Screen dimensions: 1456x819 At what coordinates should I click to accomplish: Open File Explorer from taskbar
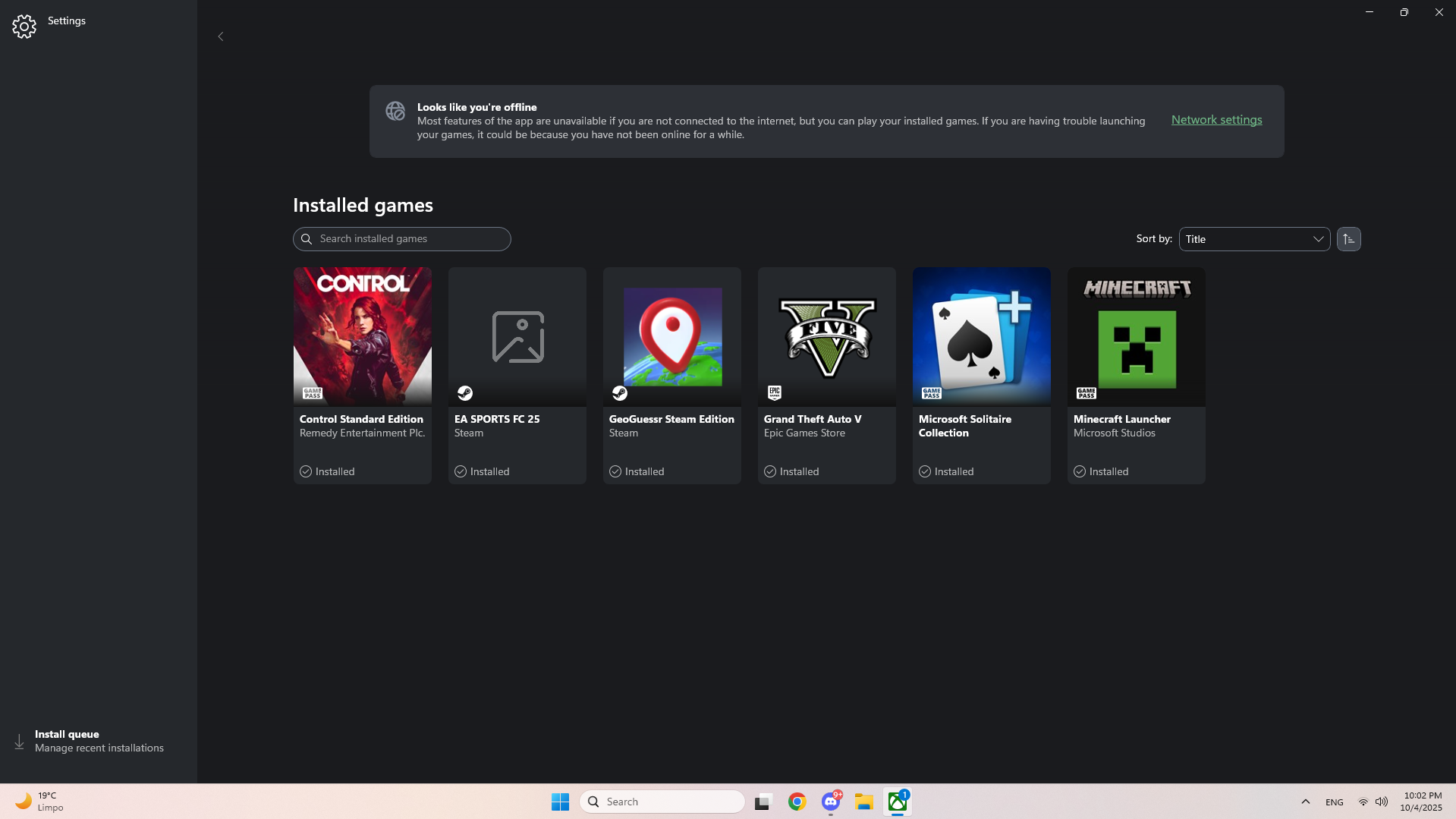coord(864,802)
